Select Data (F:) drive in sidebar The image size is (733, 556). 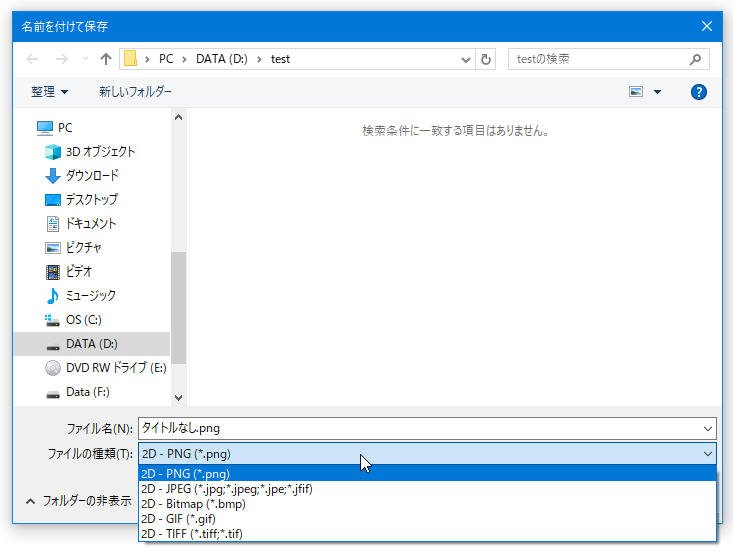(77, 392)
